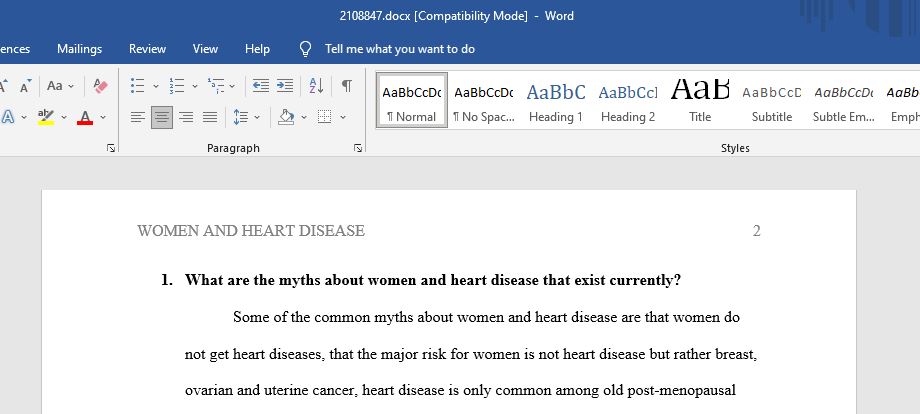
Task: Sort the selected text alphabetically
Action: [316, 86]
